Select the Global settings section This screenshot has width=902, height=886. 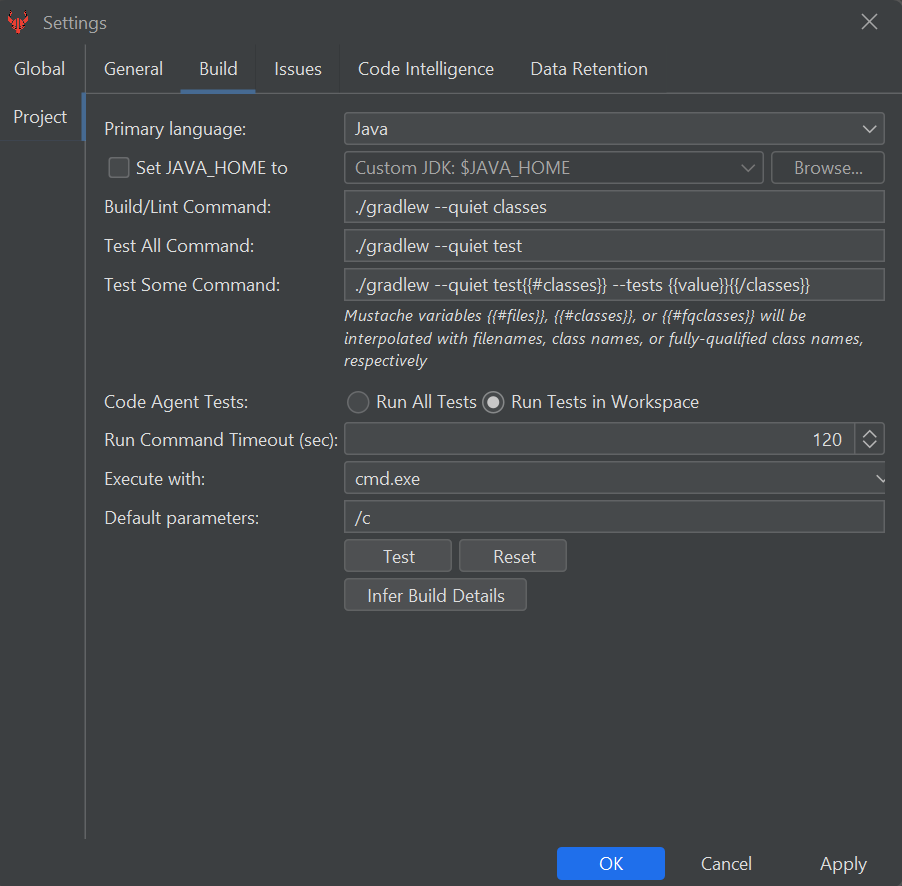[x=40, y=69]
